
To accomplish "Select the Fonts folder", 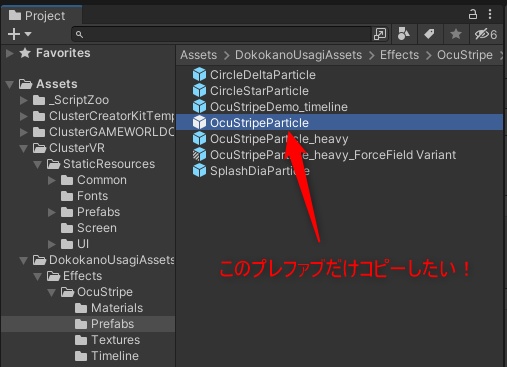I will point(88,196).
